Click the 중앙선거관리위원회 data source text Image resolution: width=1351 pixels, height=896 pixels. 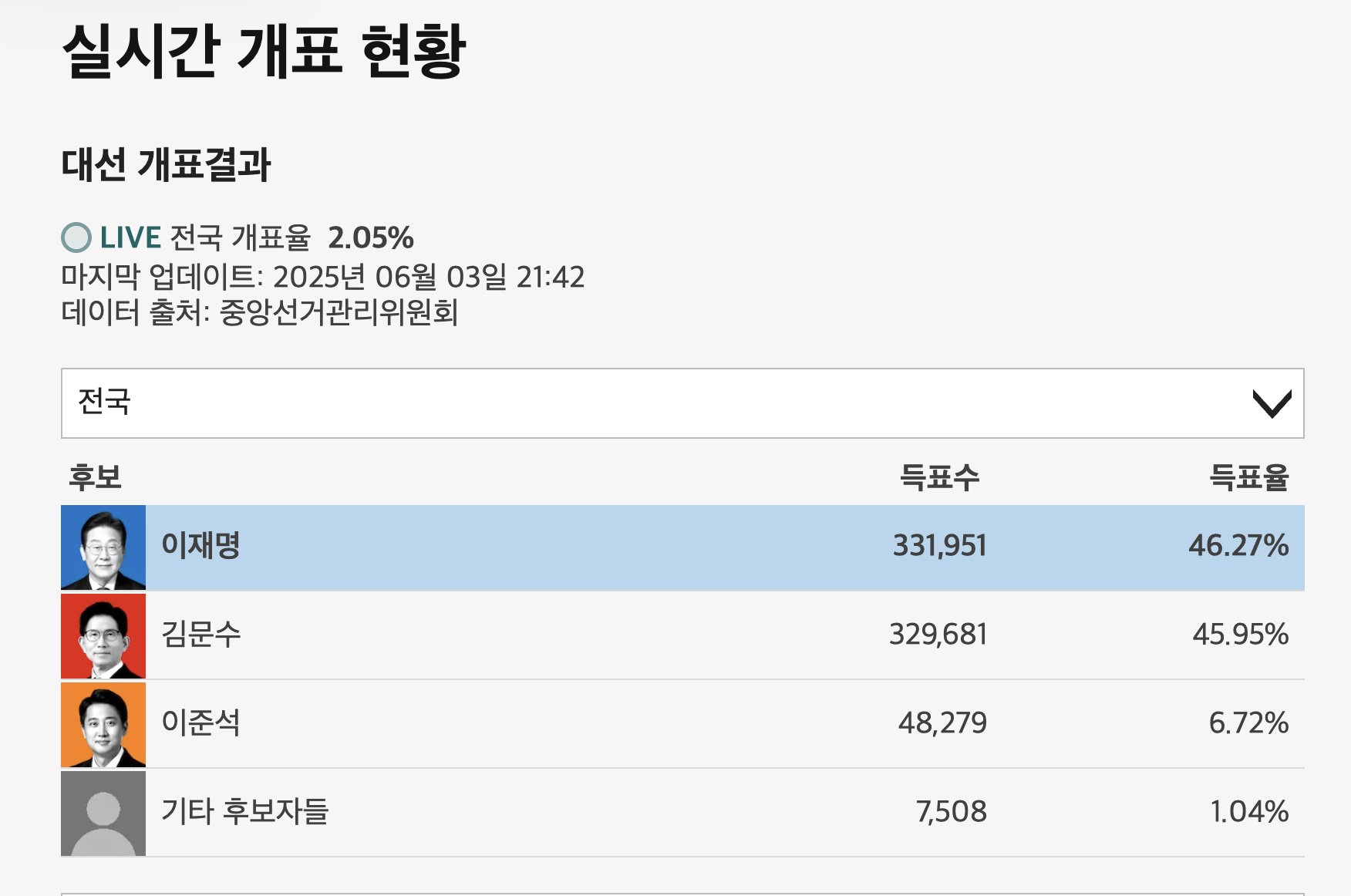pos(339,312)
